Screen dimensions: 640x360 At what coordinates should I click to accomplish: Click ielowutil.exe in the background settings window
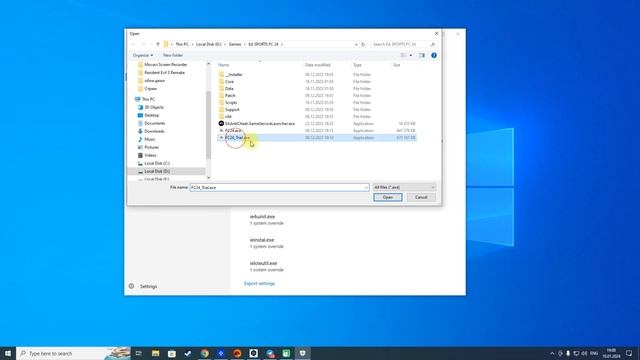(263, 263)
